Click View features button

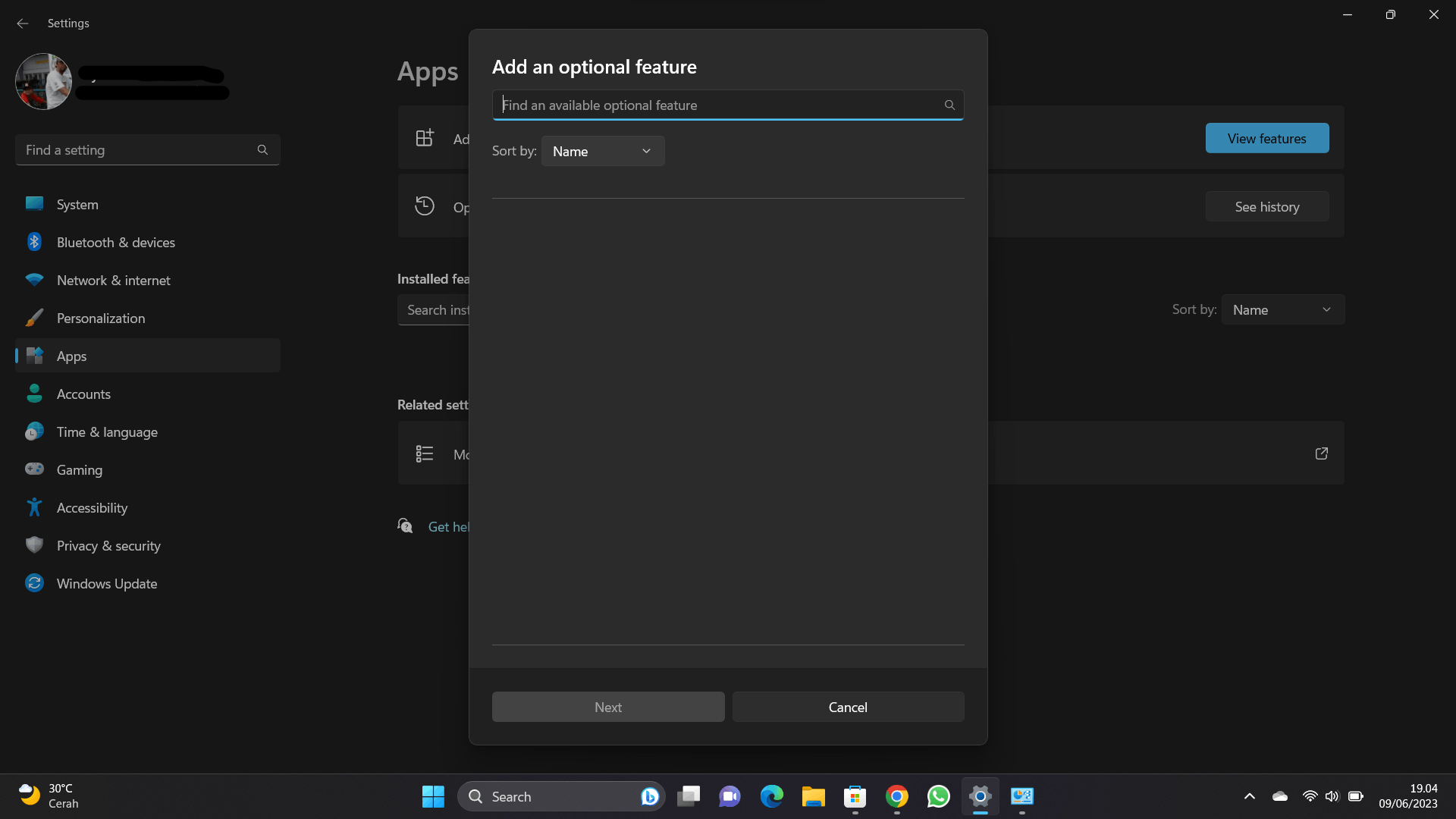[1266, 138]
